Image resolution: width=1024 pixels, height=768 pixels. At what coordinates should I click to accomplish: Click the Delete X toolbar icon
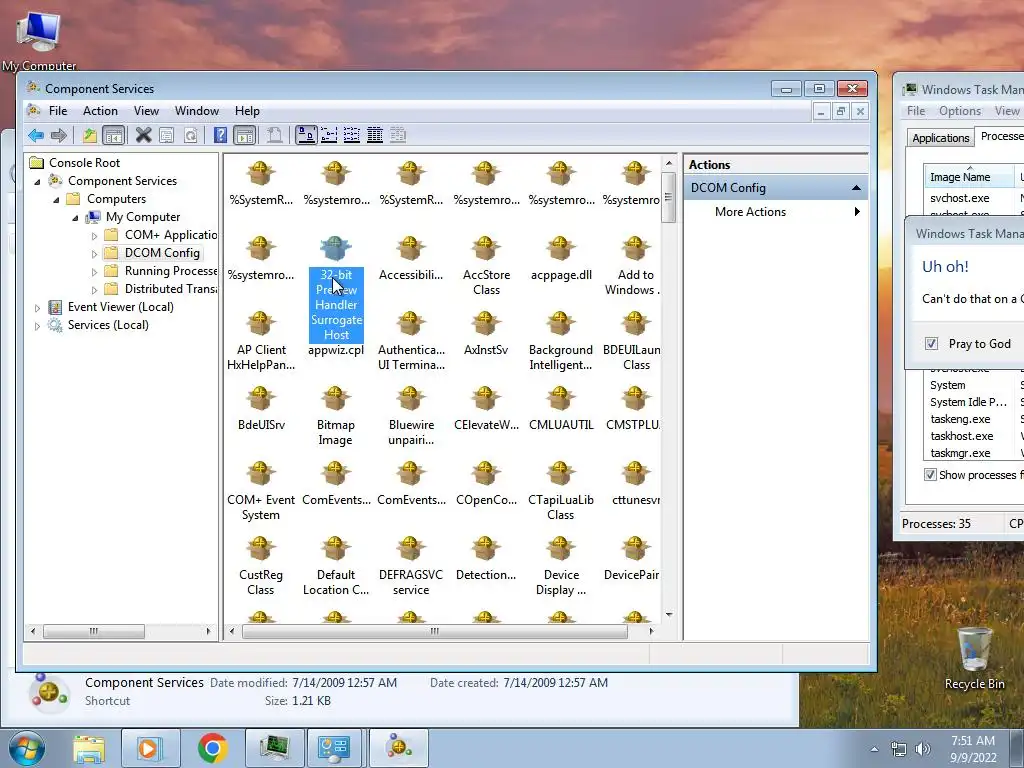pyautogui.click(x=144, y=135)
